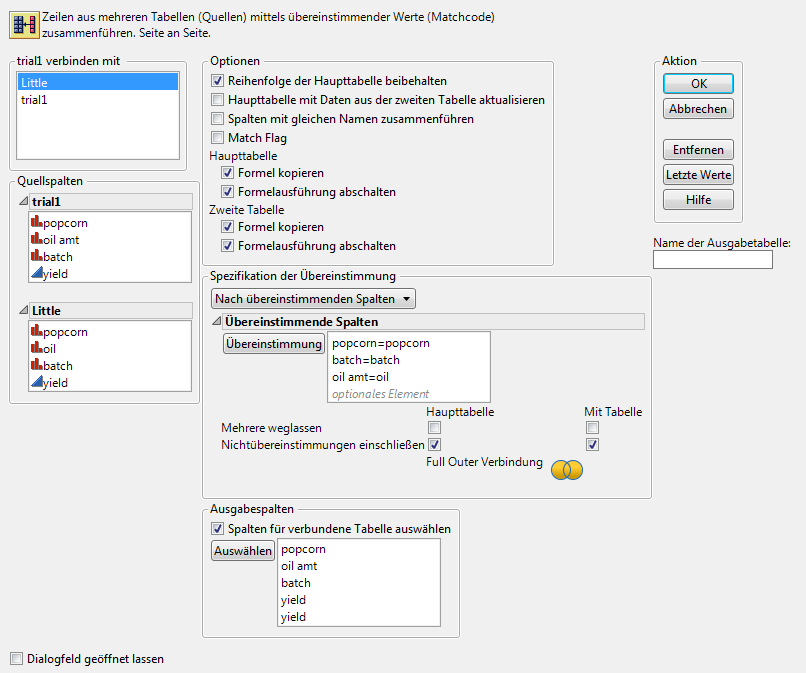This screenshot has height=673, width=806.
Task: Collapse the trial1 source columns section
Action: click(x=24, y=202)
